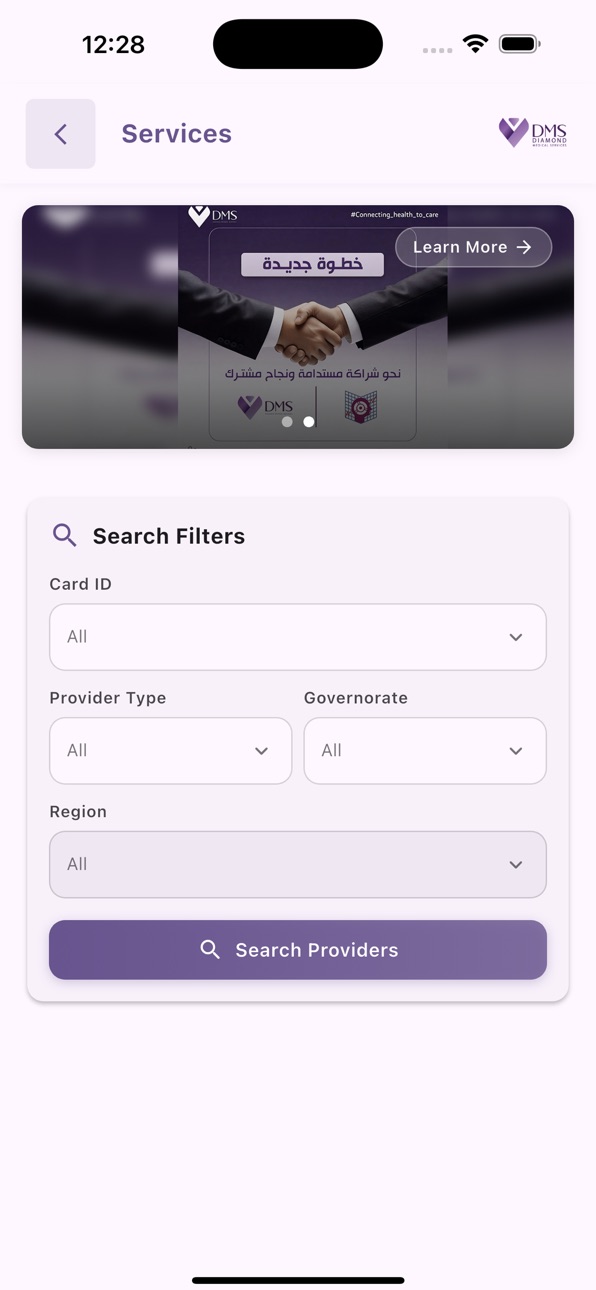Image resolution: width=596 pixels, height=1290 pixels.
Task: Tap the home indicator bar
Action: tap(298, 1280)
